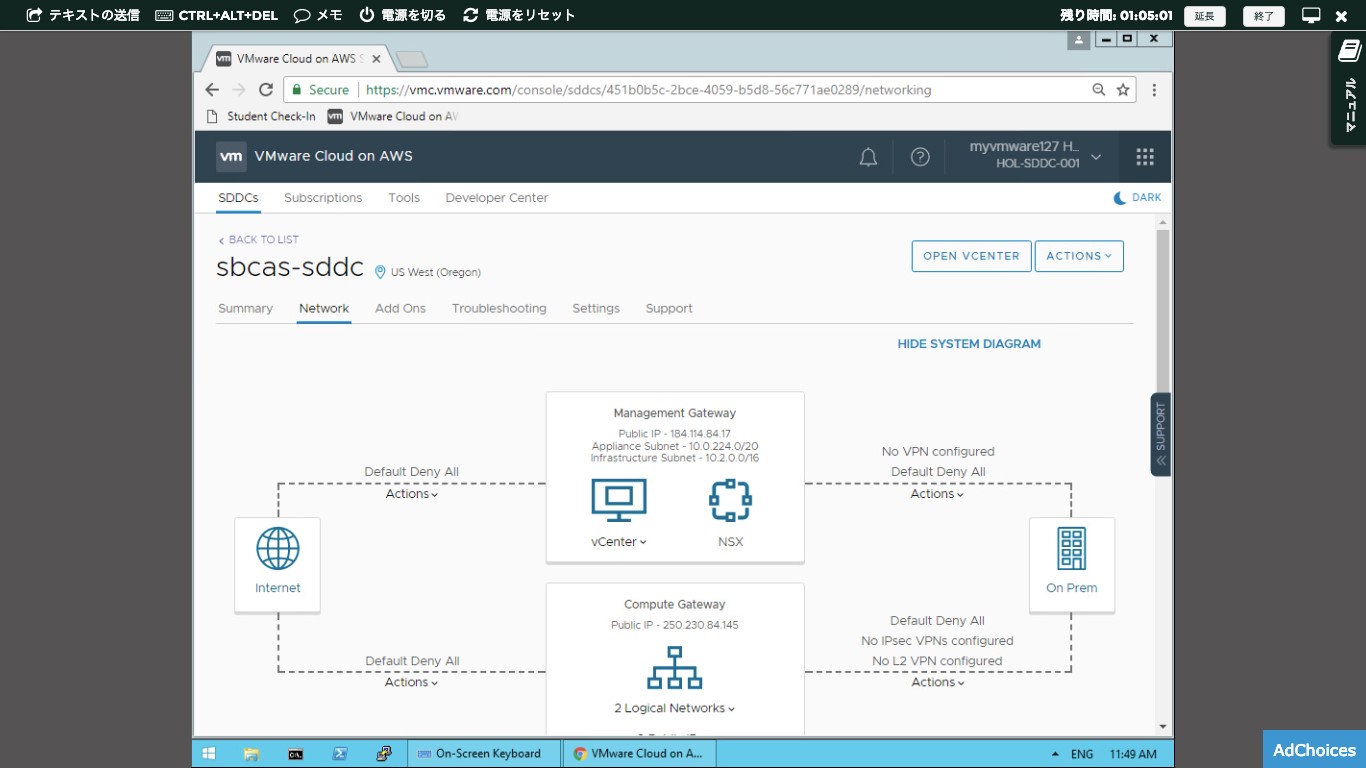This screenshot has height=768, width=1366.
Task: Expand the ACTIONS dropdown button
Action: [x=1079, y=256]
